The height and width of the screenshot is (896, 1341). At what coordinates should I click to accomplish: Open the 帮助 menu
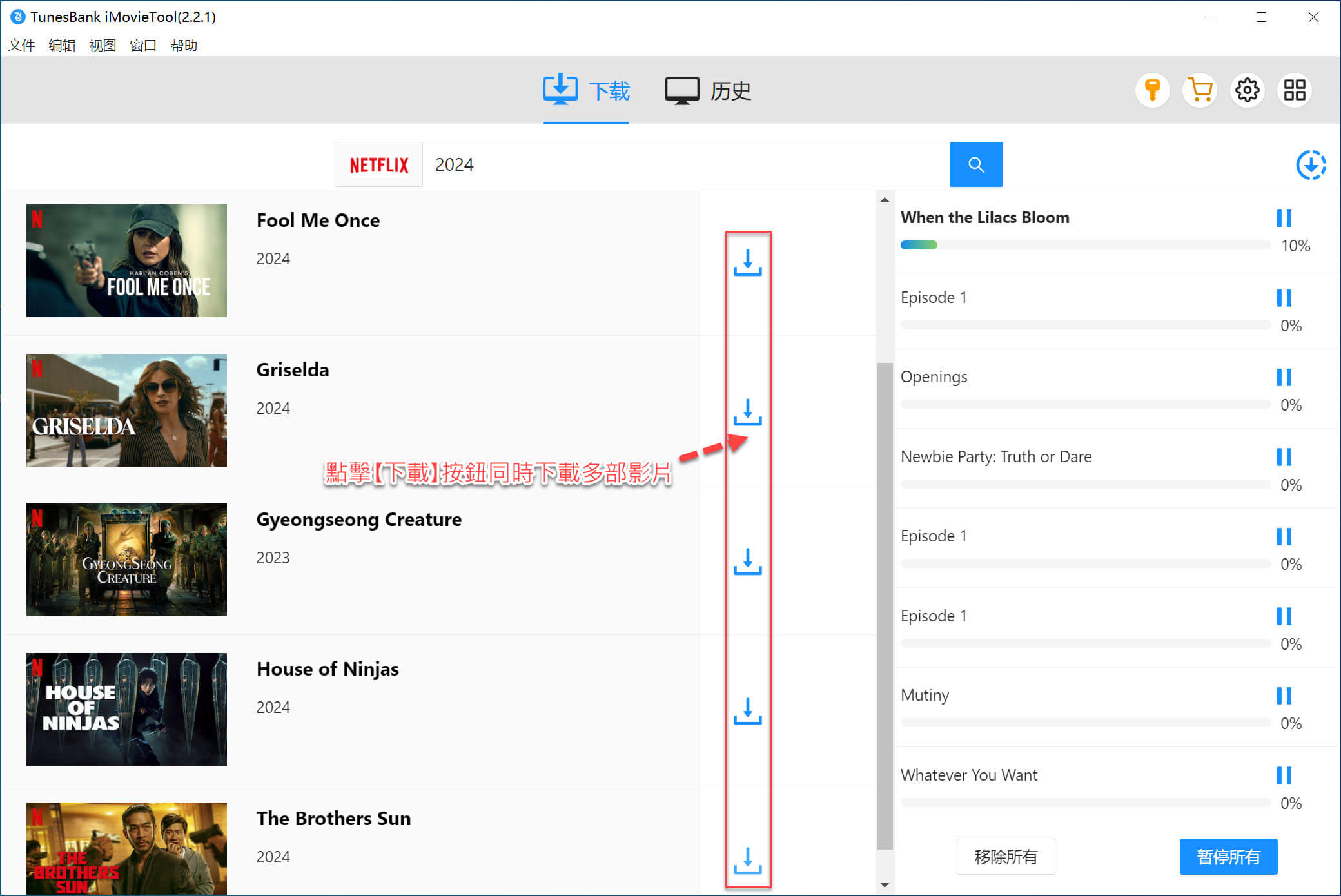pos(184,45)
